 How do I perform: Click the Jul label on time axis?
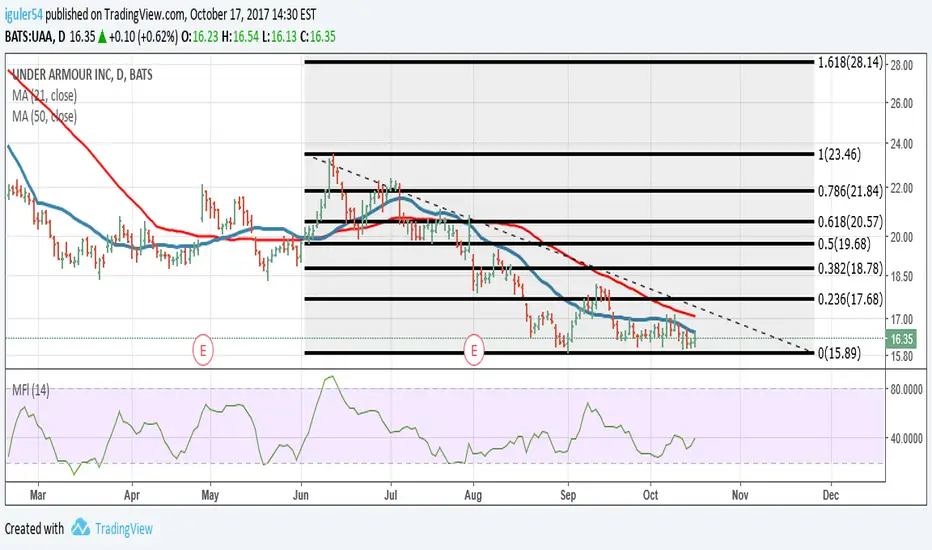[391, 495]
